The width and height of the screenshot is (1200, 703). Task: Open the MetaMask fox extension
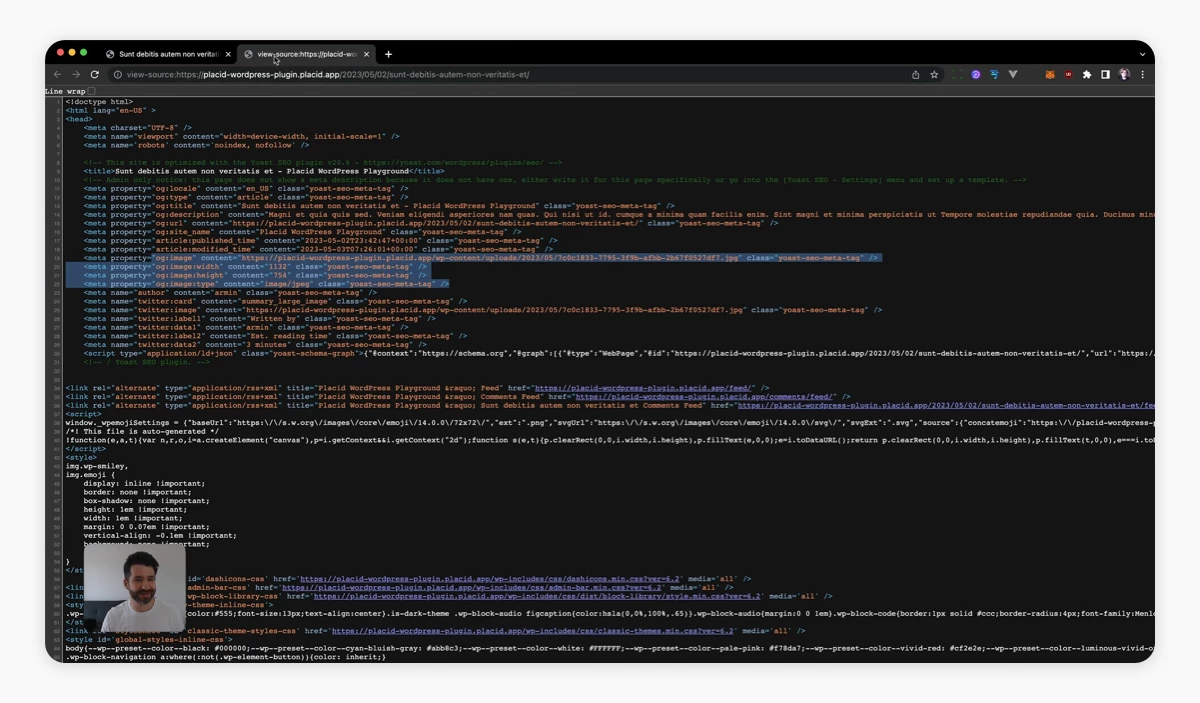point(1050,75)
